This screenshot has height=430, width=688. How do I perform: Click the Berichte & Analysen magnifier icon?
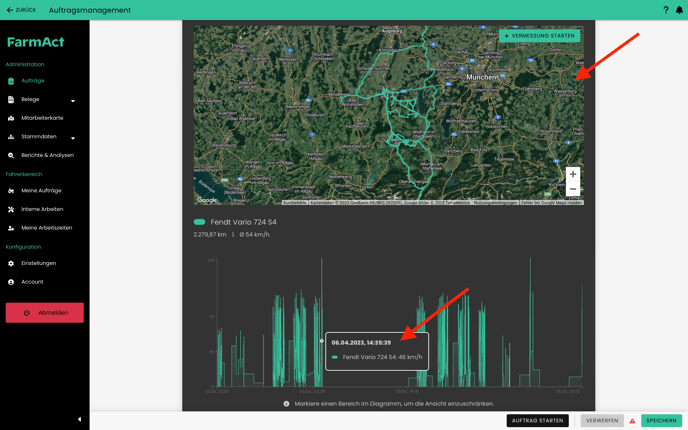point(11,155)
